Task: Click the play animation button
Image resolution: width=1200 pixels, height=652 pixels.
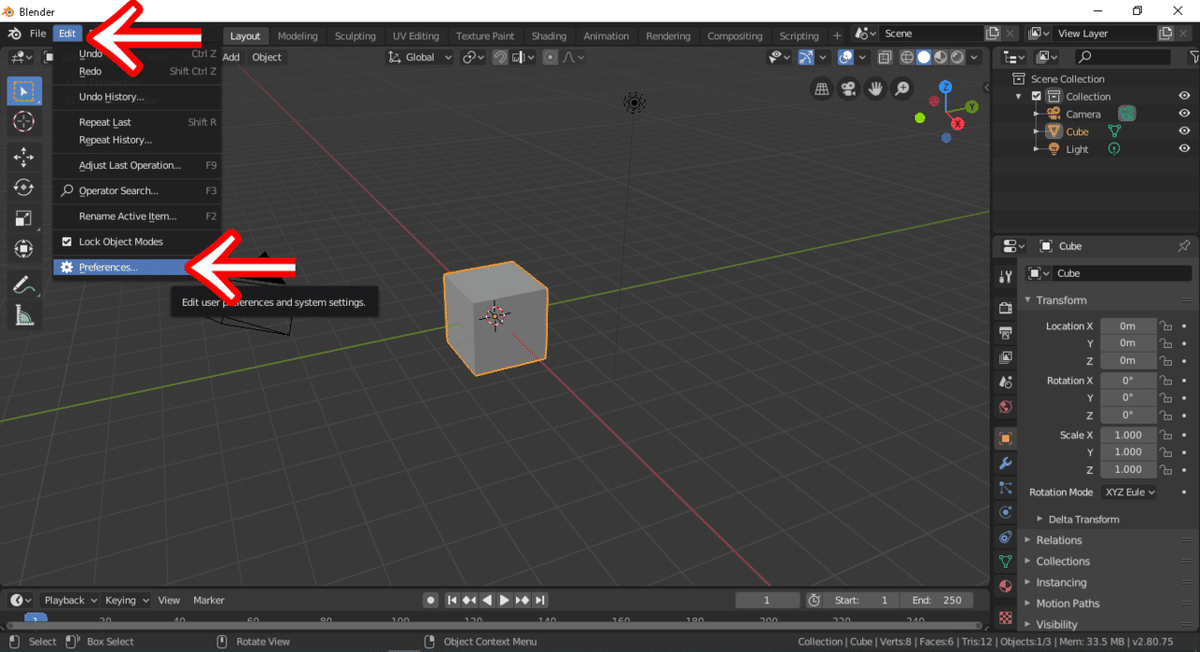Action: tap(505, 600)
